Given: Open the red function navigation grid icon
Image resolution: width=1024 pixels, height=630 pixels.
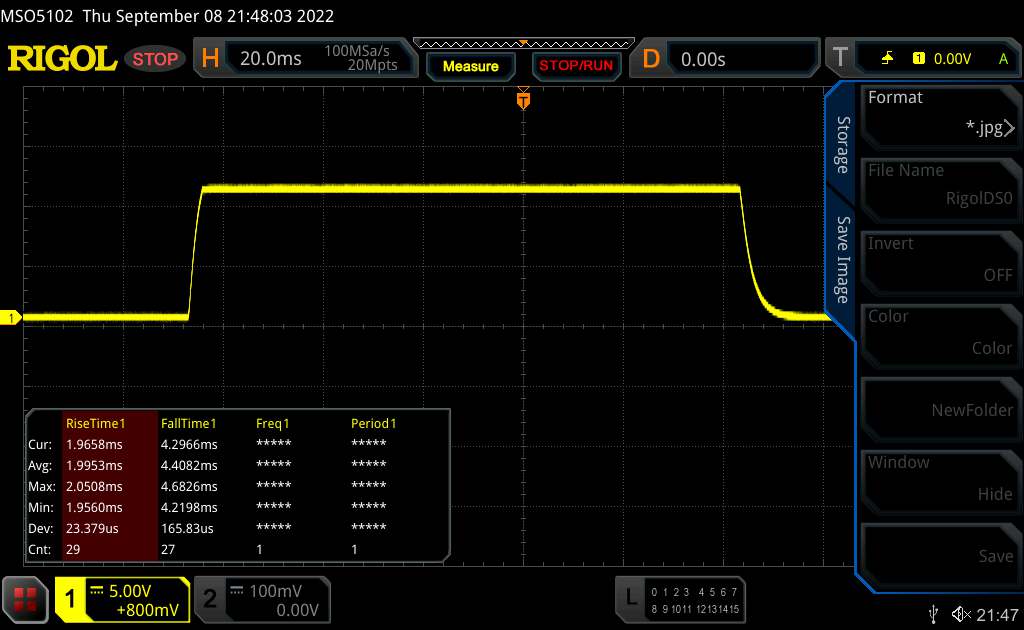Looking at the screenshot, I should (x=25, y=599).
